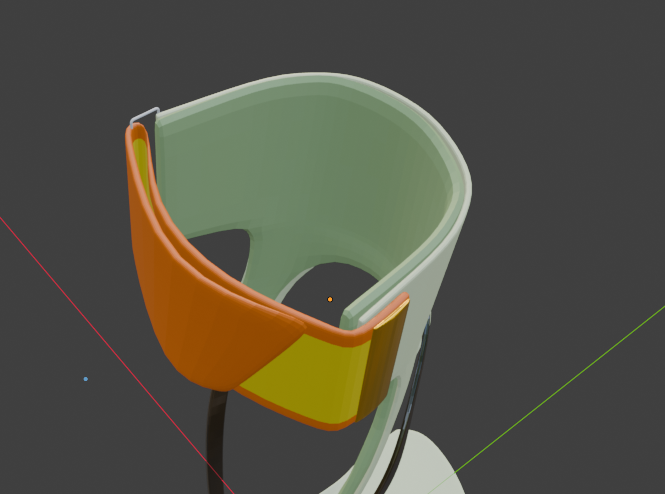Click the orange object origin dot
Viewport: 665px width, 494px height.
tap(330, 299)
